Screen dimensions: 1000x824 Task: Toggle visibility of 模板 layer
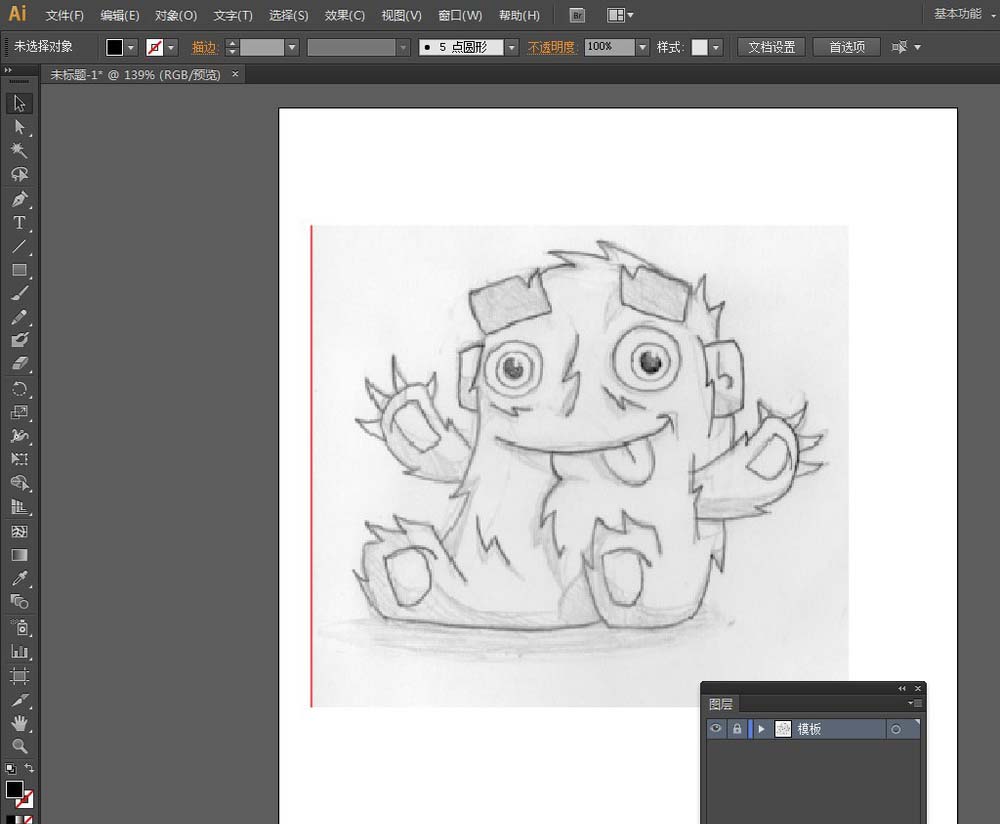tap(716, 728)
